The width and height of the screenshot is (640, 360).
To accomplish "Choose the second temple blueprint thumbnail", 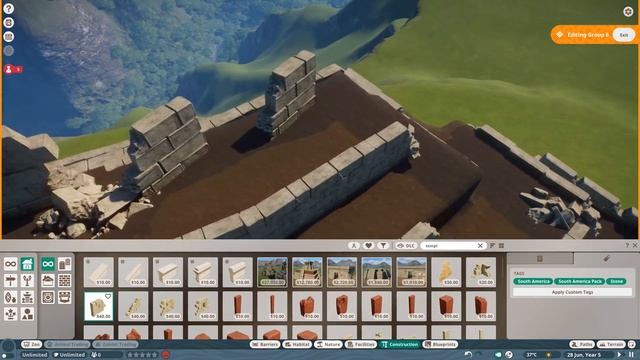I will [307, 272].
